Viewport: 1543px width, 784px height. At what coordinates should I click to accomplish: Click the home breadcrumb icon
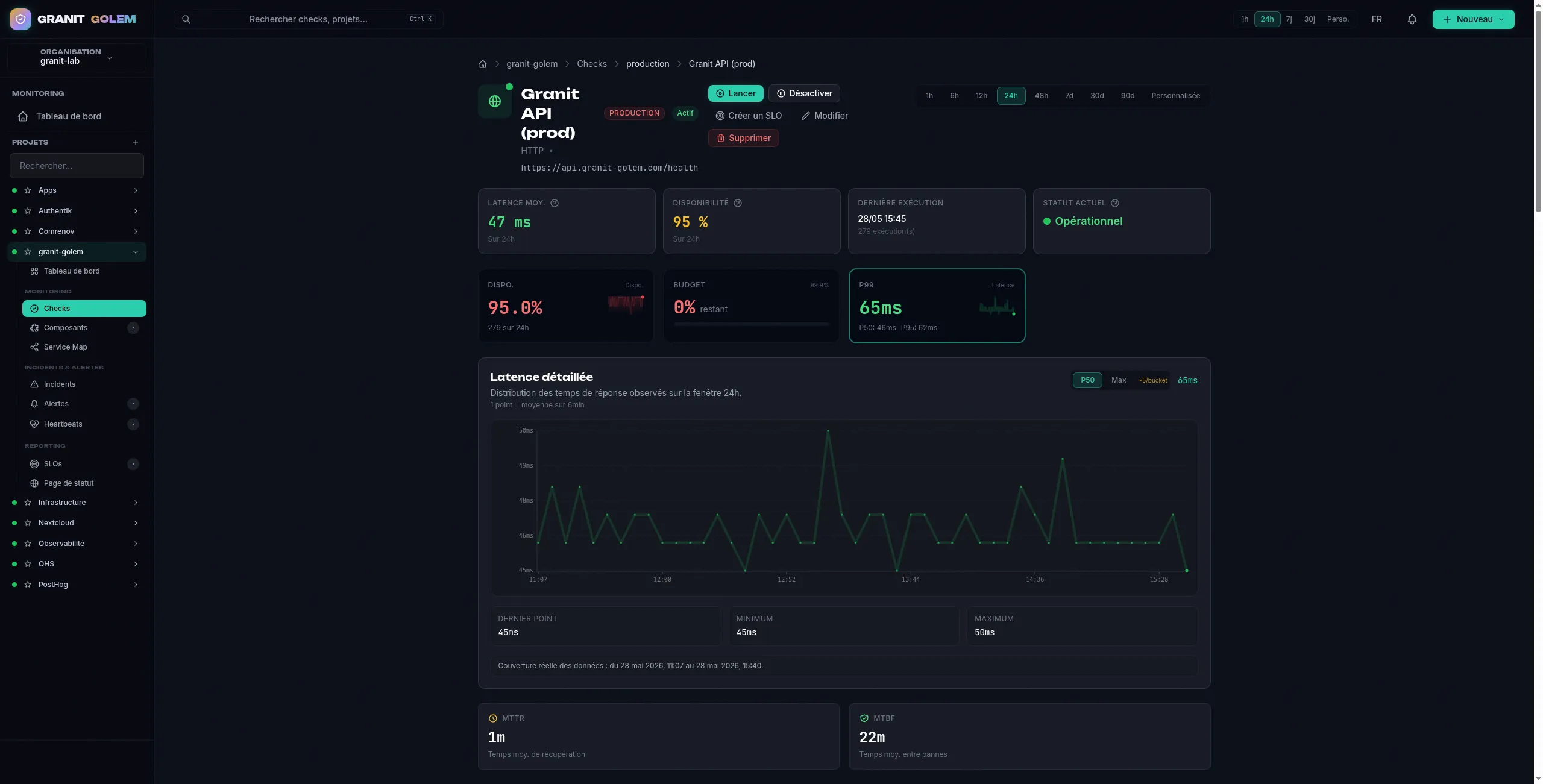pos(483,64)
